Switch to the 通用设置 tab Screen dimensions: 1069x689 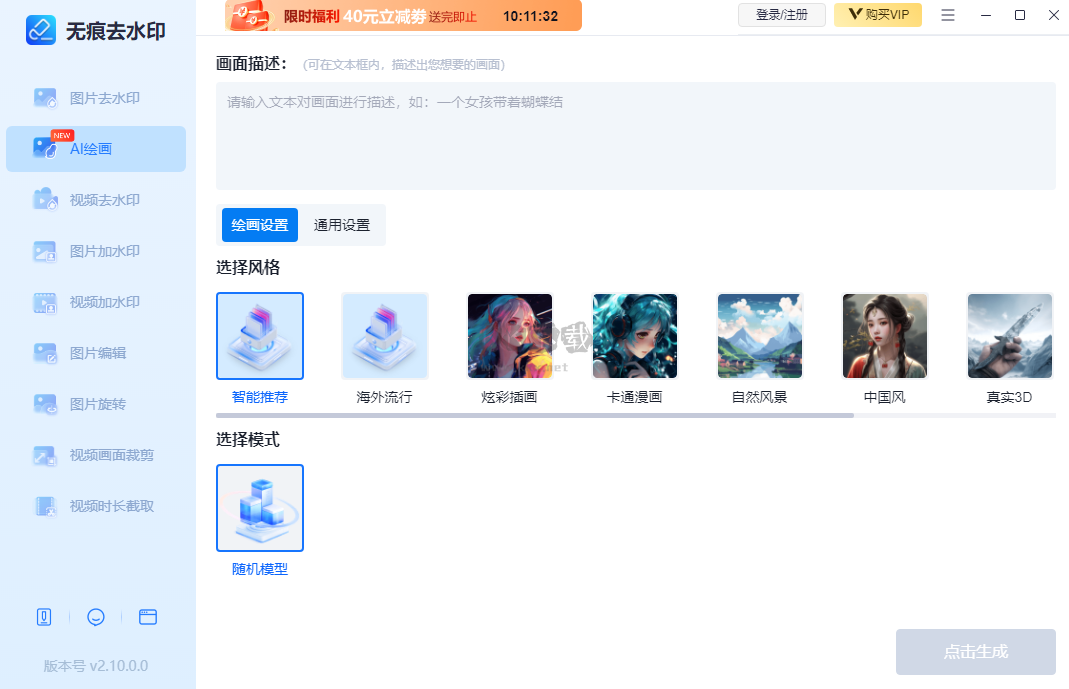[343, 225]
